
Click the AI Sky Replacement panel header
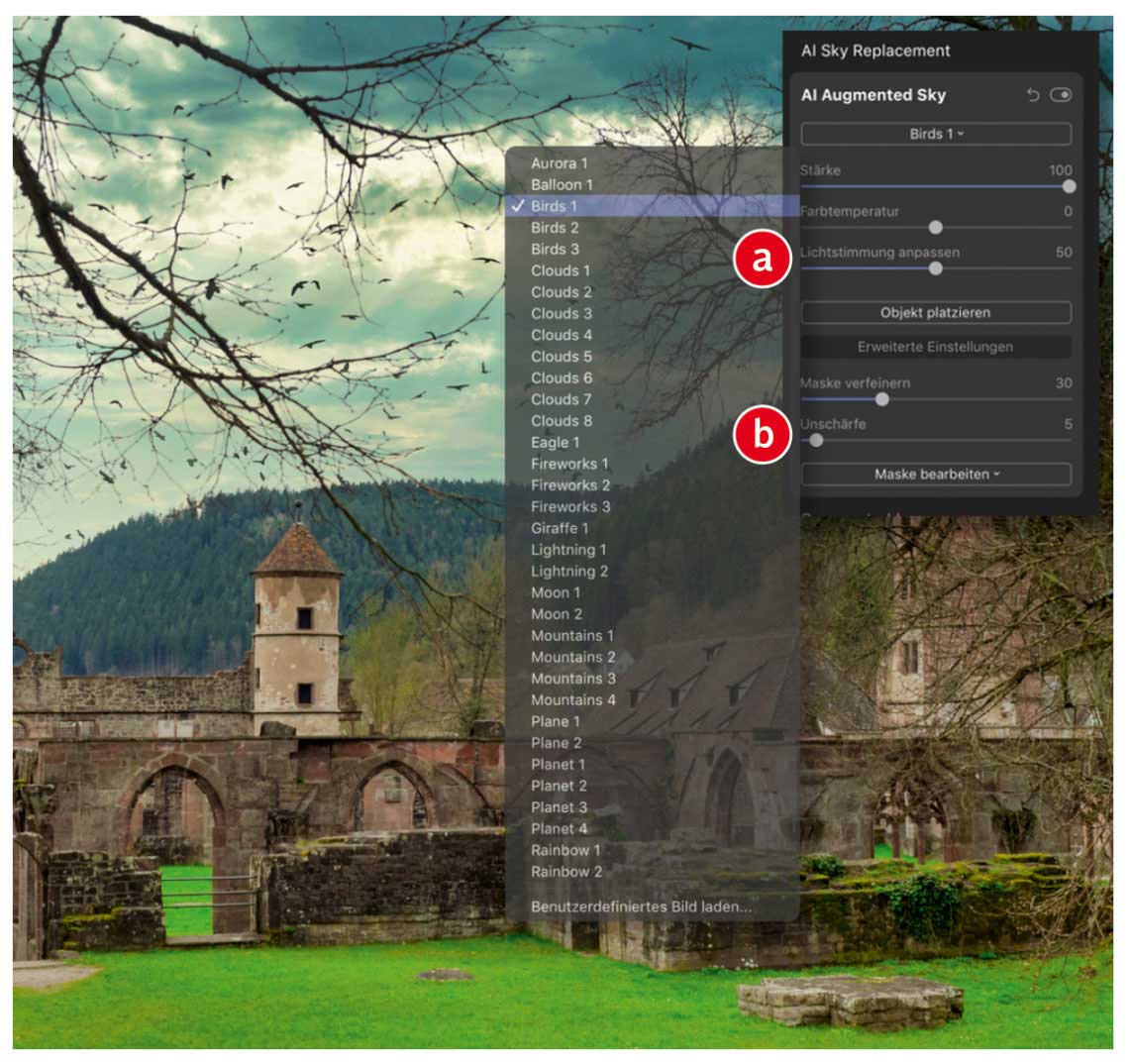[875, 51]
